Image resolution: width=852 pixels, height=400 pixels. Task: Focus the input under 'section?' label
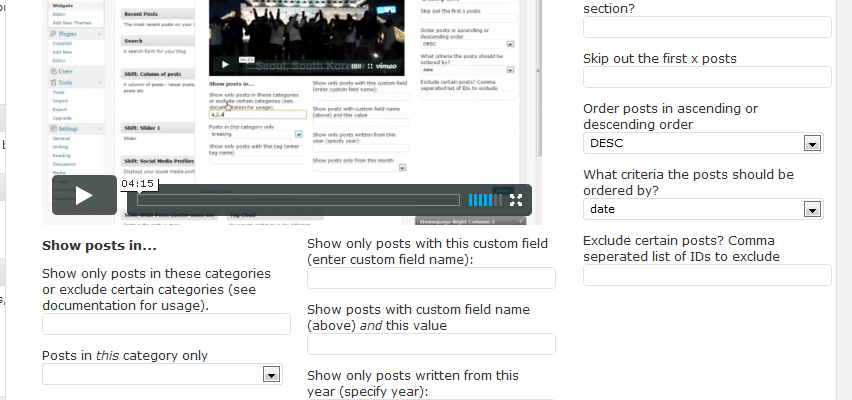pos(707,27)
